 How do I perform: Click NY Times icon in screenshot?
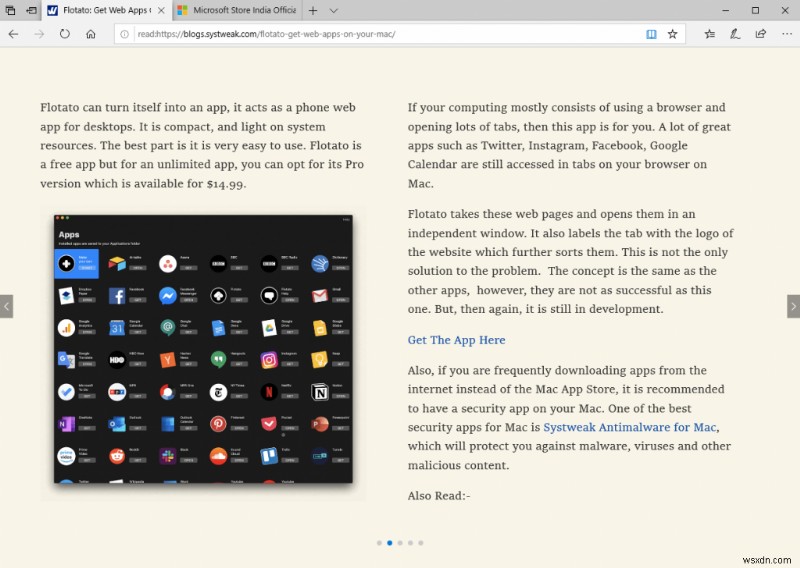(218, 392)
